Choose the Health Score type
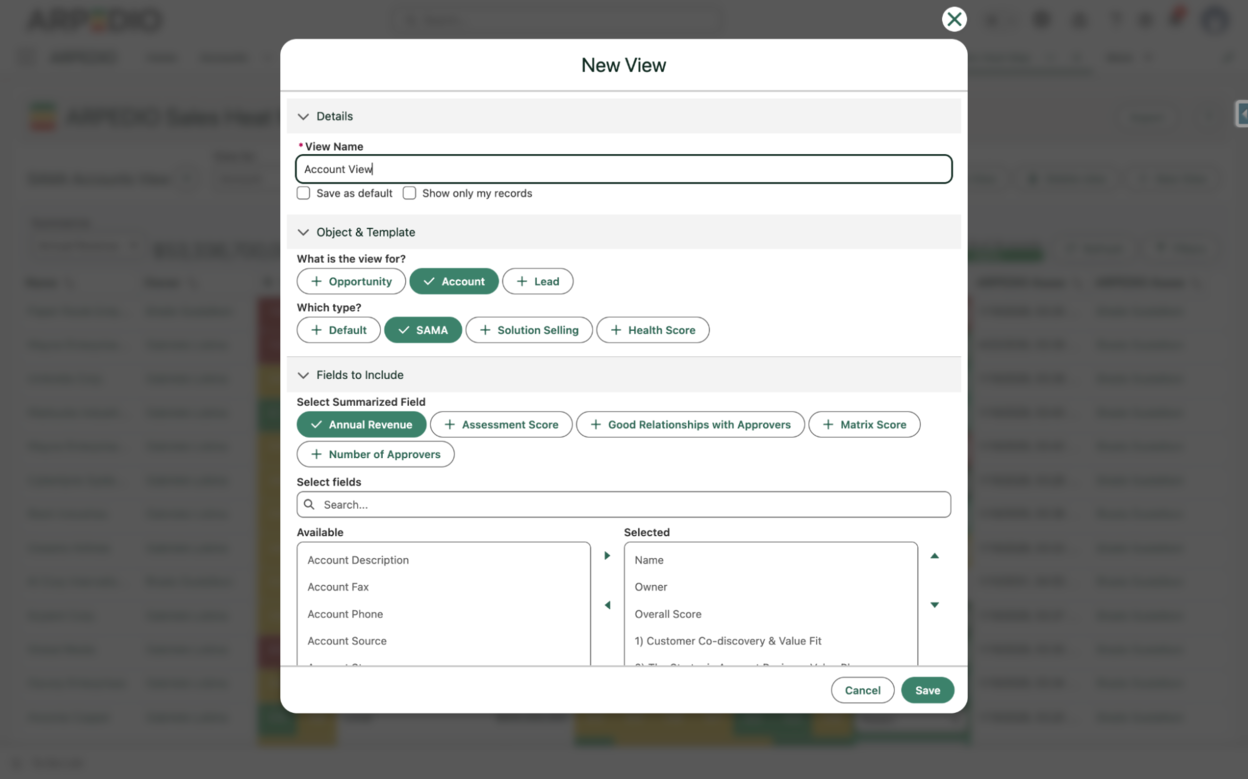 pyautogui.click(x=653, y=330)
